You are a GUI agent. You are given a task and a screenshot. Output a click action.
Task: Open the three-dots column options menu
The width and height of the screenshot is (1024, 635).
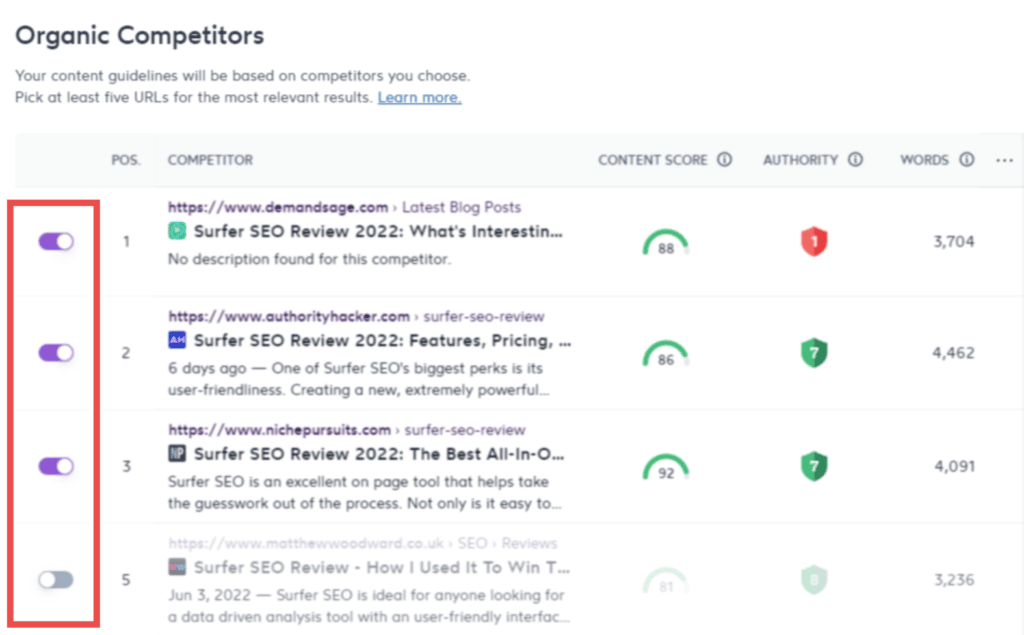tap(1004, 160)
